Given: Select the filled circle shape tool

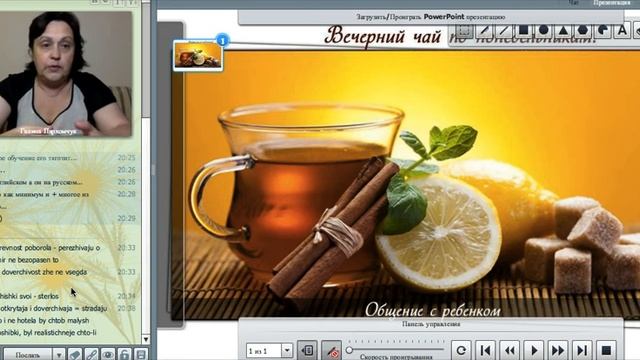Looking at the screenshot, I should 543,31.
